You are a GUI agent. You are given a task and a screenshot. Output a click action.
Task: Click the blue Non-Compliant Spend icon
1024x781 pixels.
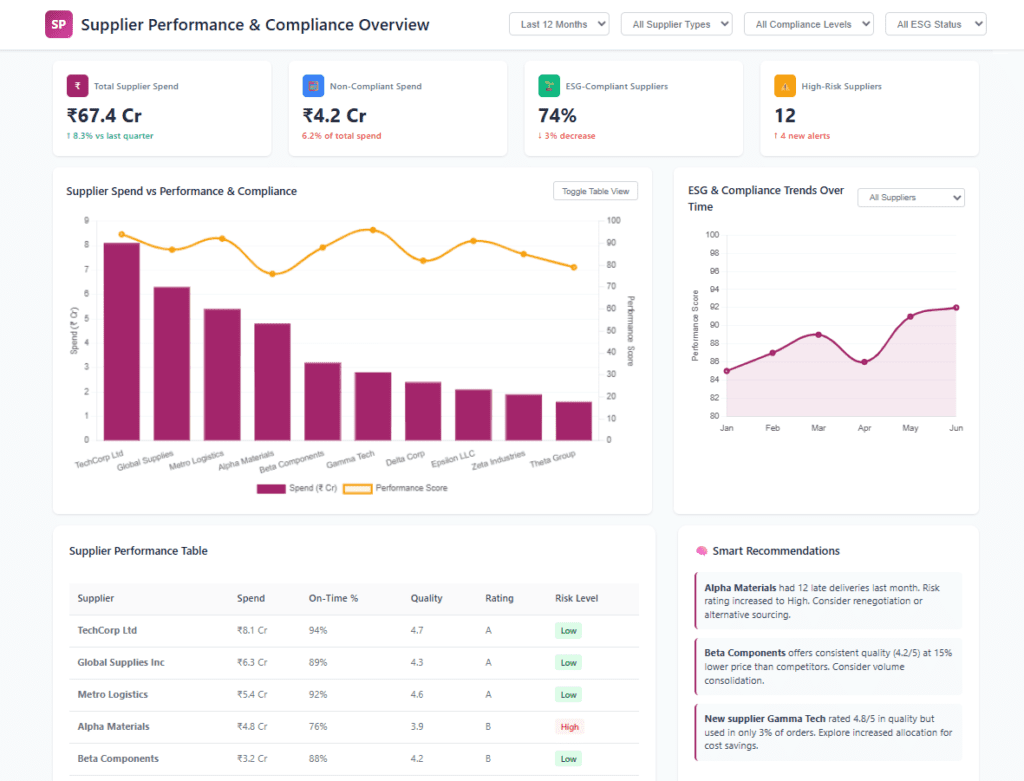coord(313,86)
